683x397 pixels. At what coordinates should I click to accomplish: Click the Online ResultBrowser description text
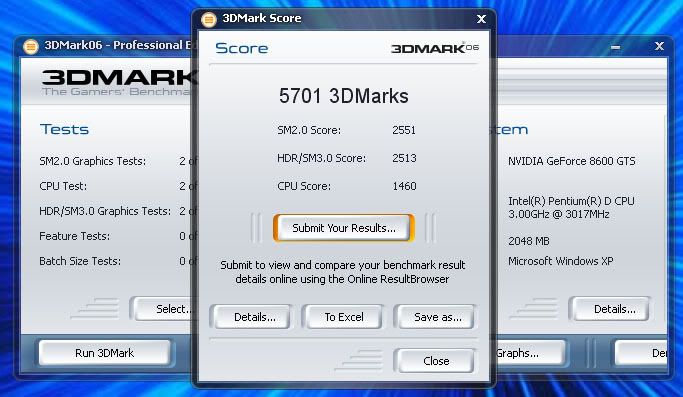342,272
